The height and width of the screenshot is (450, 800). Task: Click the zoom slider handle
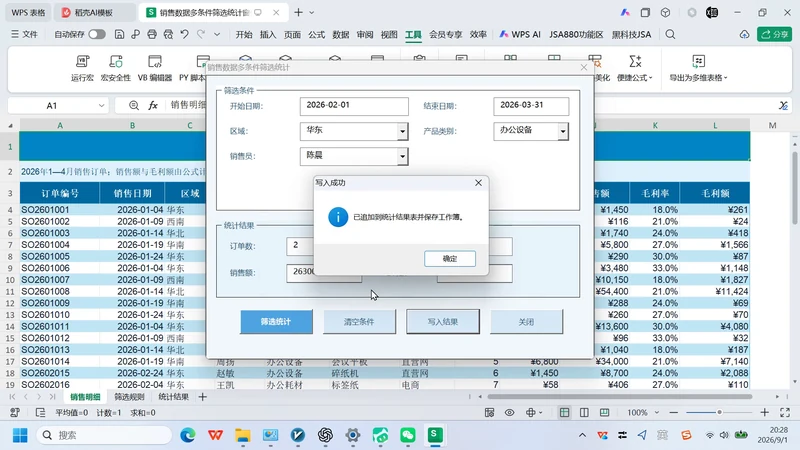click(719, 412)
